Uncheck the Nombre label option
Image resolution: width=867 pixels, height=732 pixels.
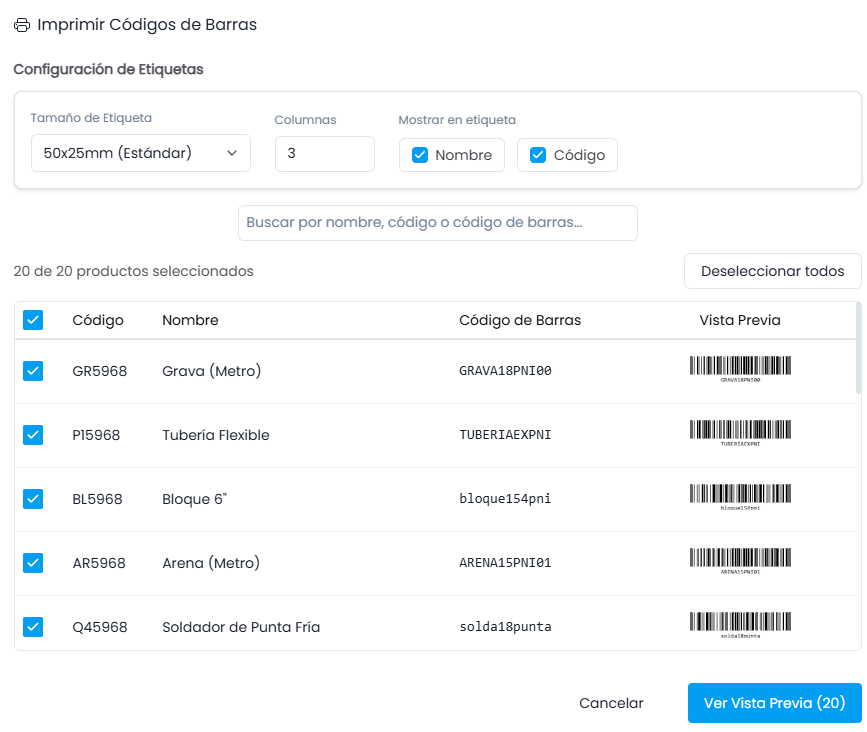420,155
